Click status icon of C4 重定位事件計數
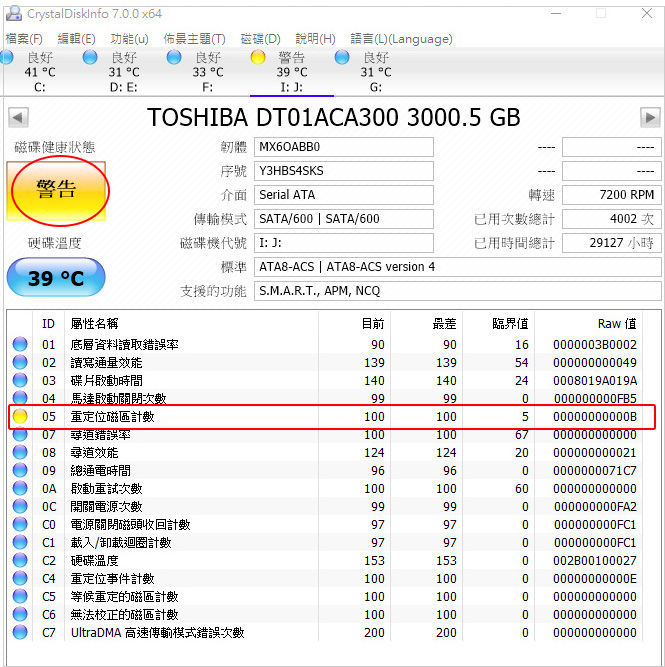 click(20, 578)
